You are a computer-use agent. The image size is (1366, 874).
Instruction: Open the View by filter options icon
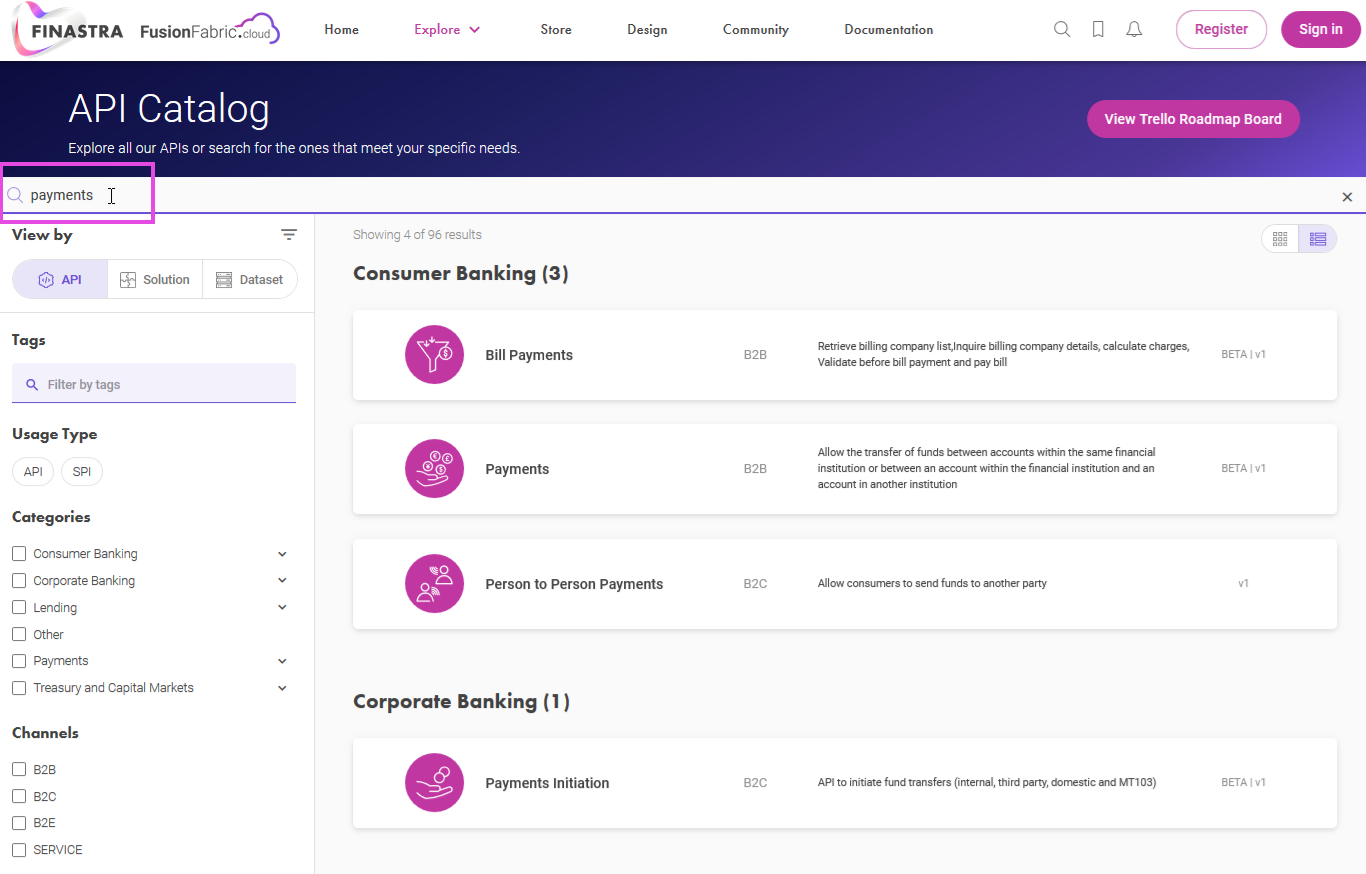click(x=289, y=235)
